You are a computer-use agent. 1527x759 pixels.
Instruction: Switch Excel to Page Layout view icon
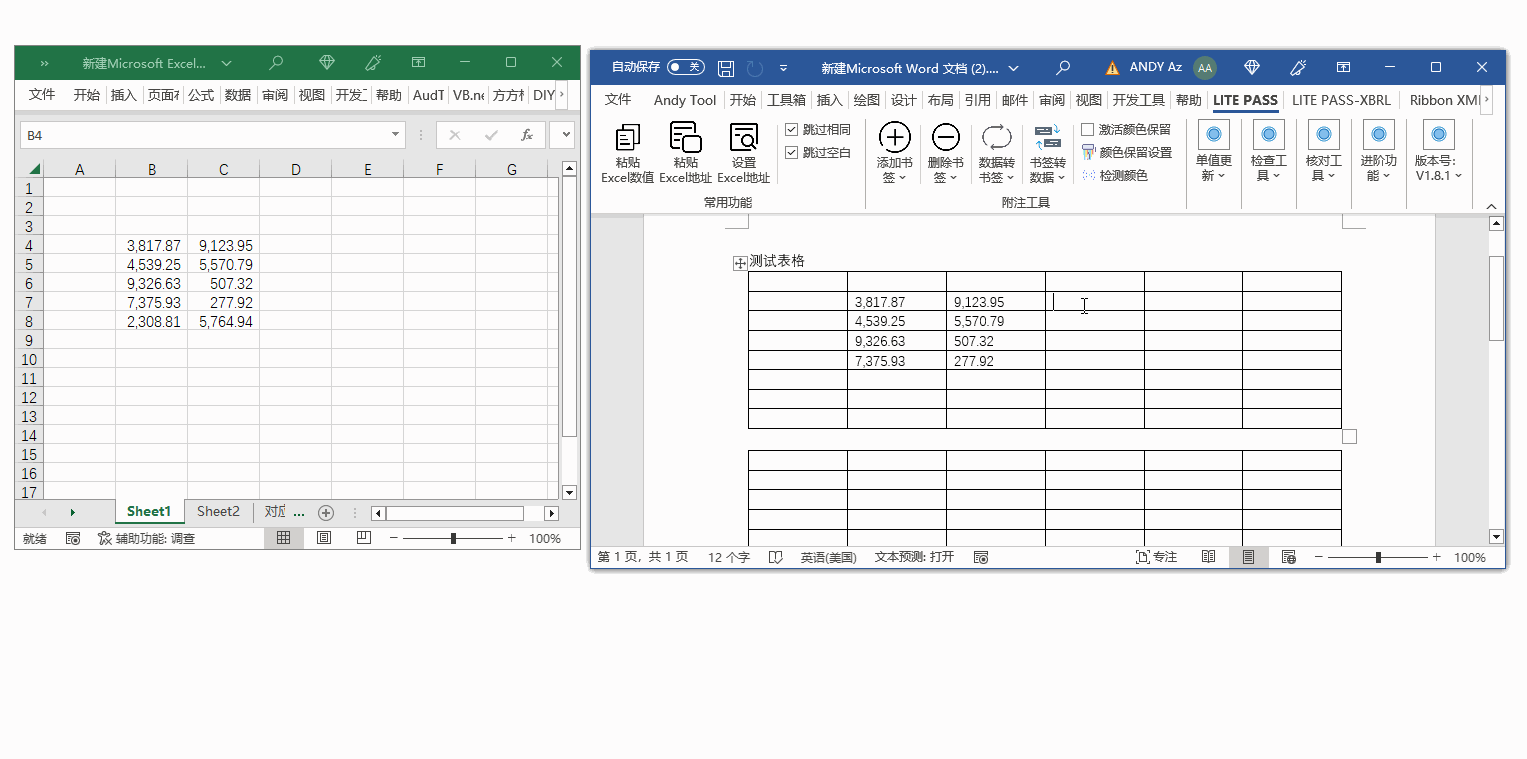point(324,538)
